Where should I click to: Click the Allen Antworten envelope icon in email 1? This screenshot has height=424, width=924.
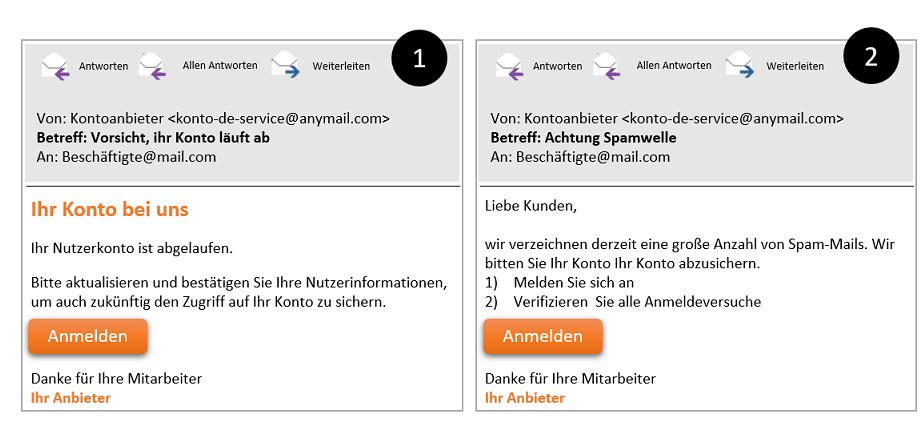(153, 66)
